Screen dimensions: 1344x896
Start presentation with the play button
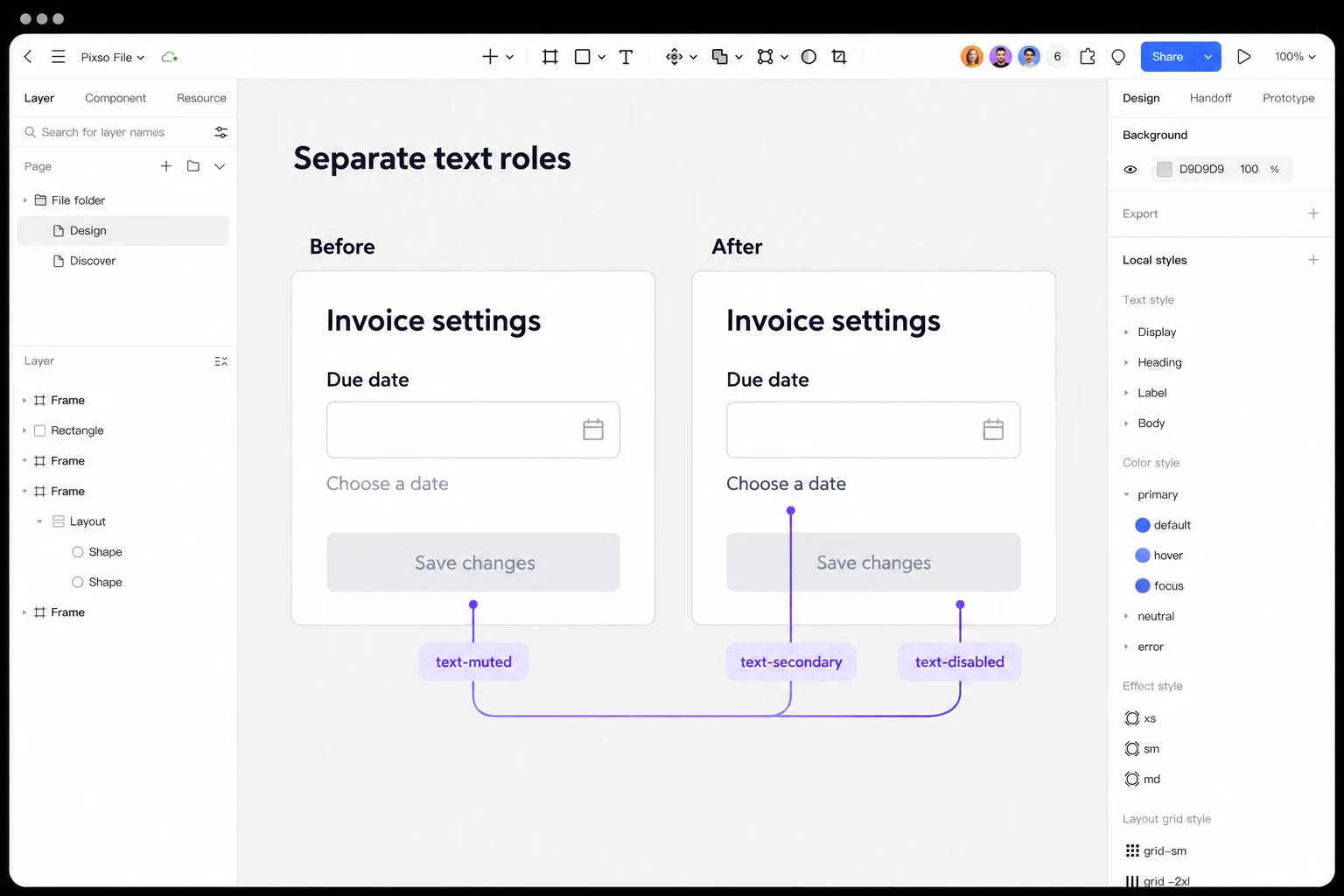[1244, 57]
